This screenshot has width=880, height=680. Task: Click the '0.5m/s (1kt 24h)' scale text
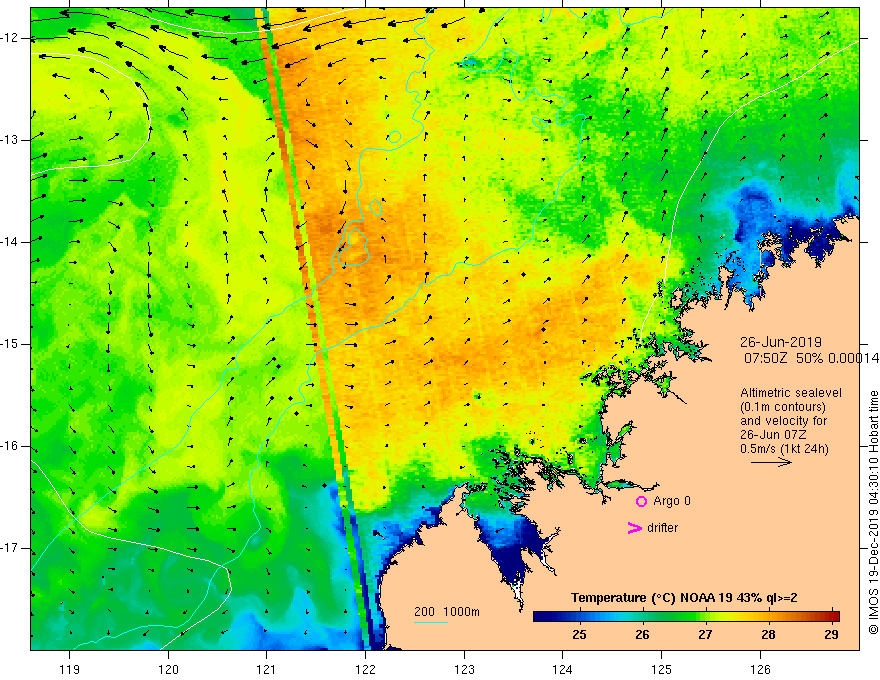point(784,449)
